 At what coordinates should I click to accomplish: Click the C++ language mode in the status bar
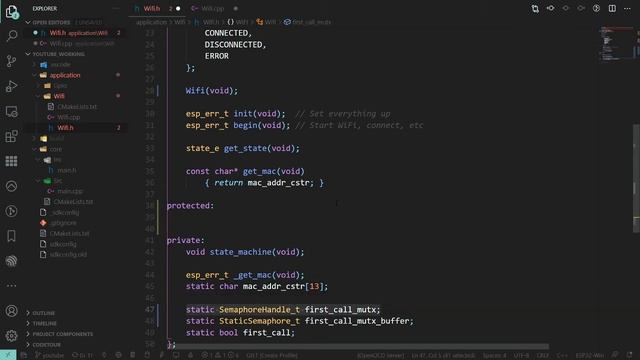click(562, 355)
